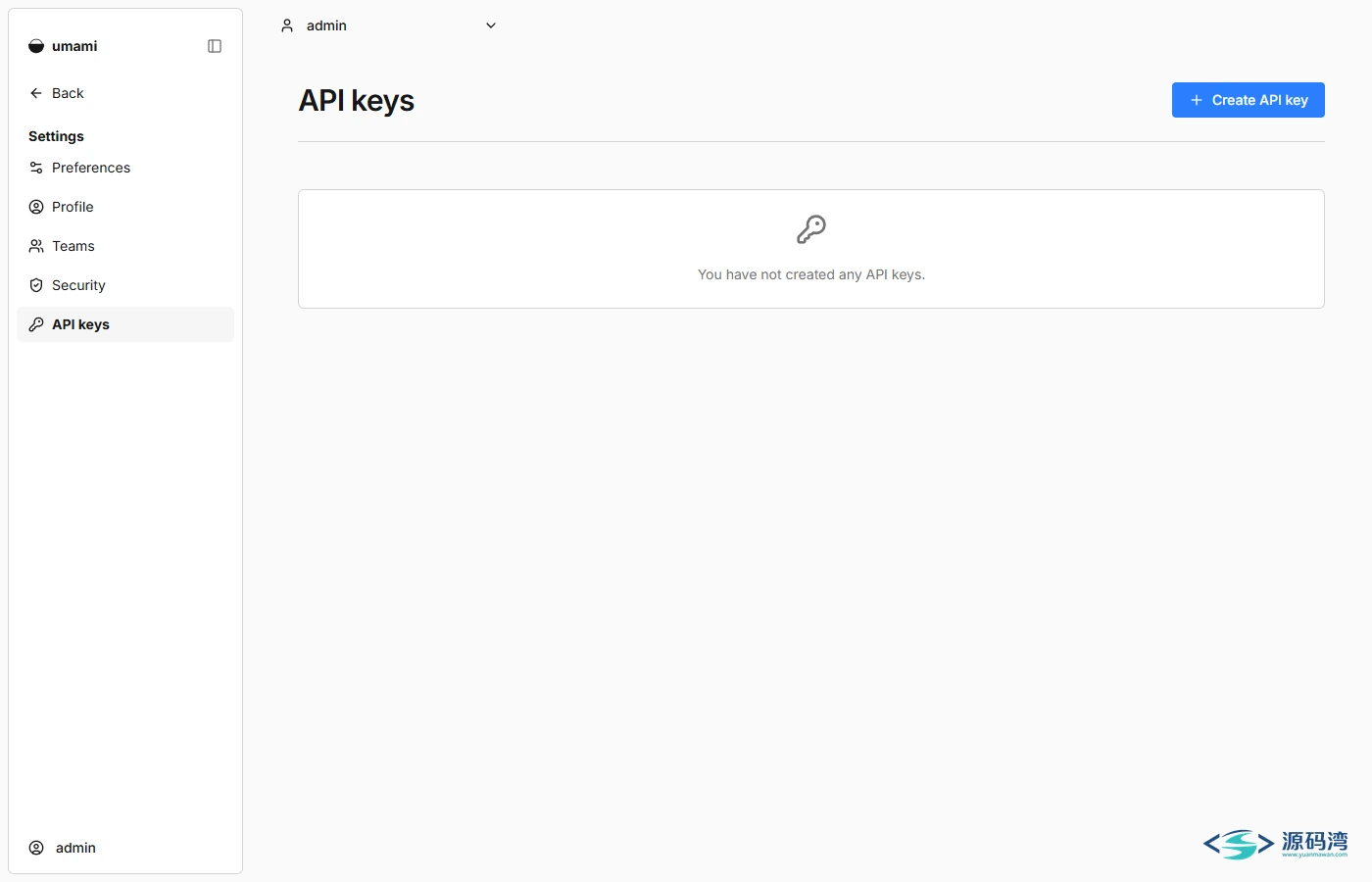Click the umami logo icon
This screenshot has height=882, width=1372.
click(x=36, y=46)
